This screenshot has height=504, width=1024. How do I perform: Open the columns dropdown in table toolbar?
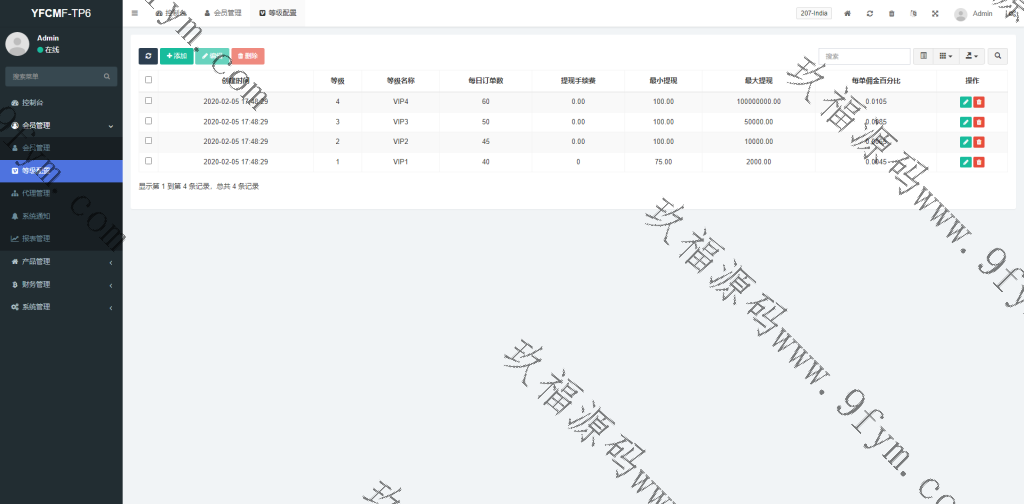[946, 56]
